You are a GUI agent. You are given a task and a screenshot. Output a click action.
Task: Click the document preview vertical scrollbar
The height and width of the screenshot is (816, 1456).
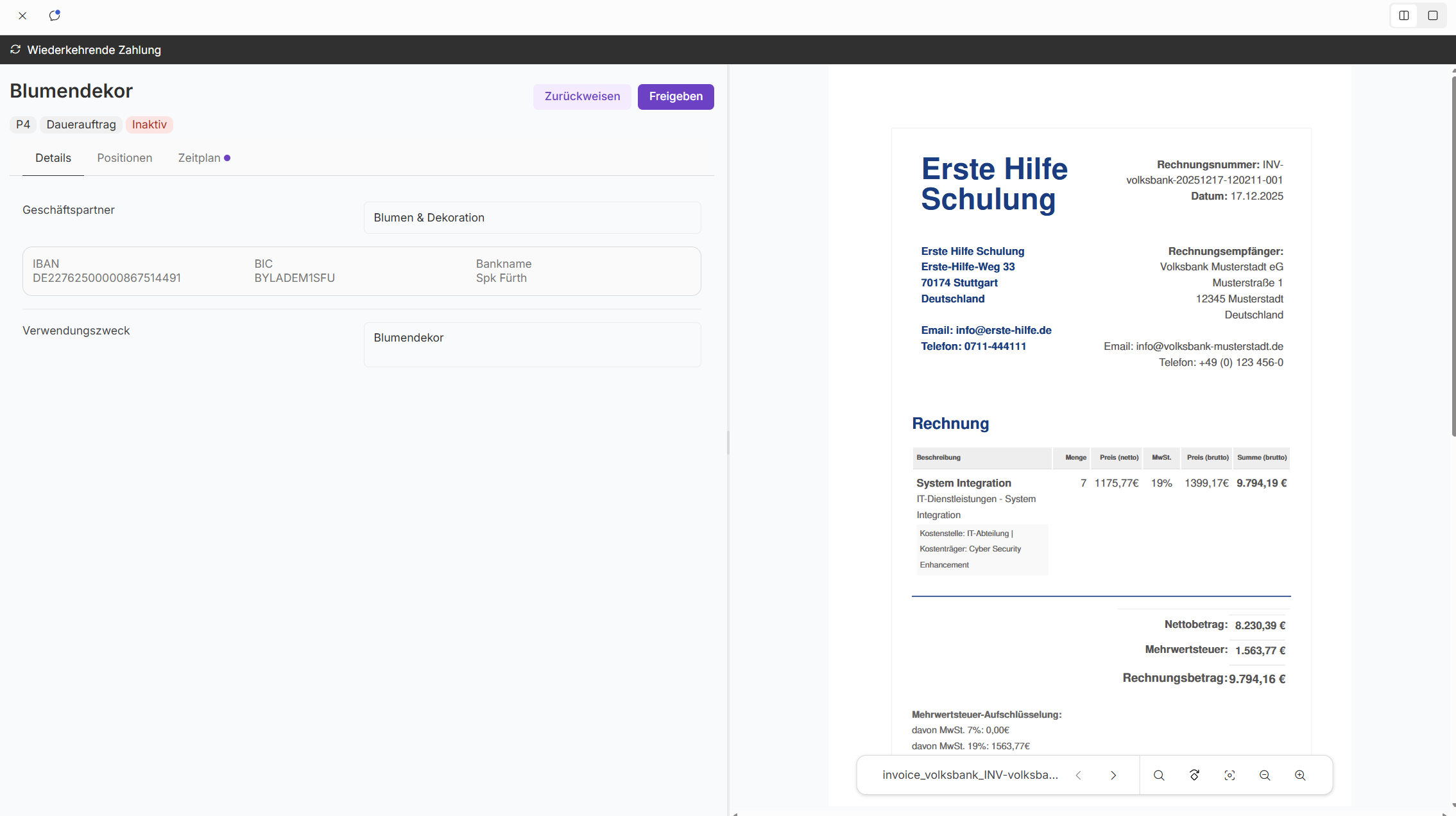pos(1453,257)
